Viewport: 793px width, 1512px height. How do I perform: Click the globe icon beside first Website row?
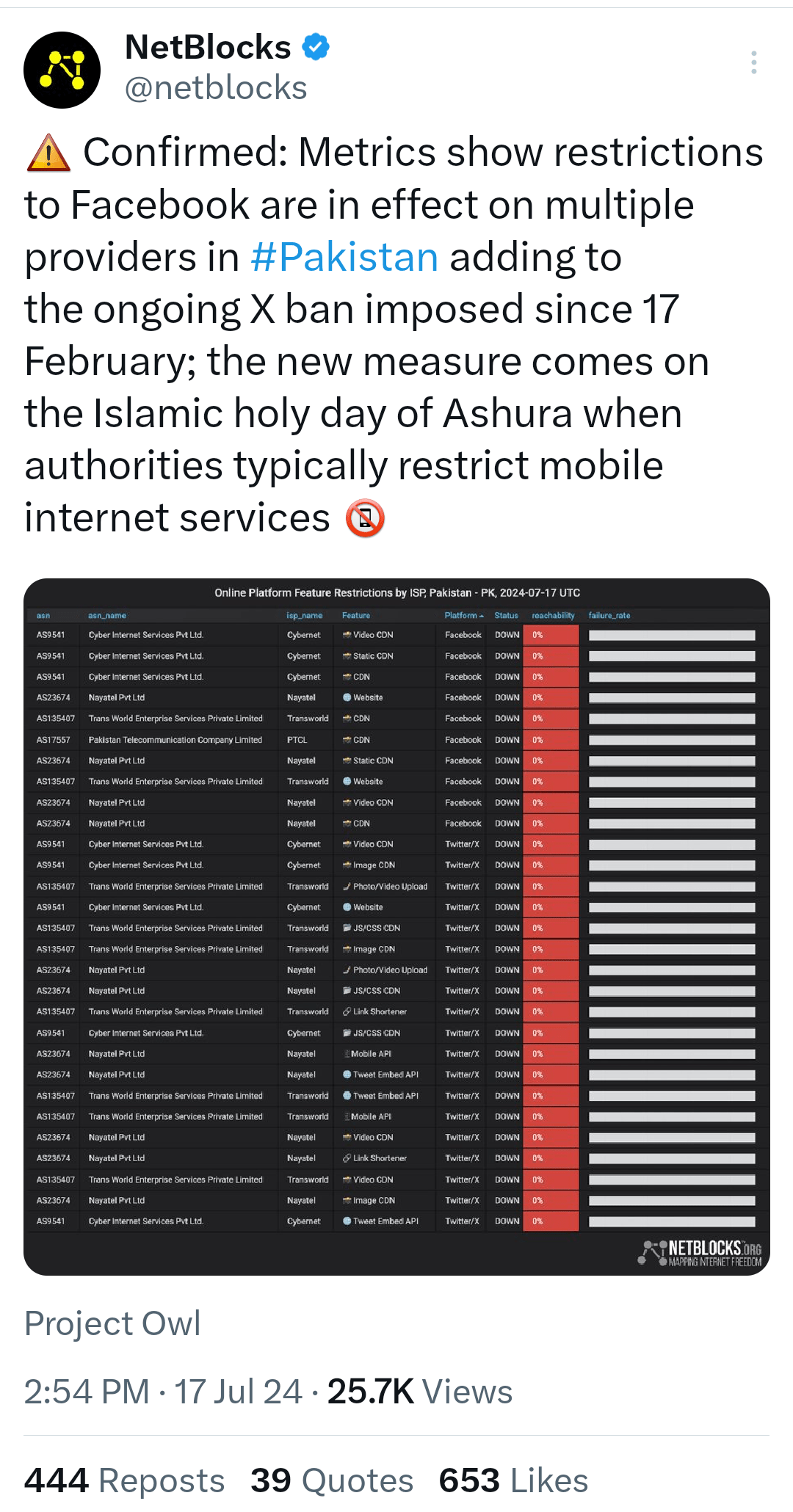347,698
